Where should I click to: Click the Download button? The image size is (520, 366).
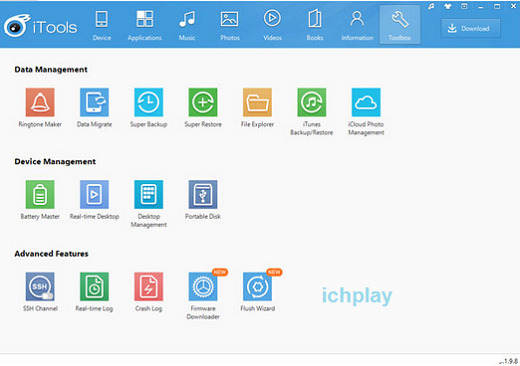point(471,28)
